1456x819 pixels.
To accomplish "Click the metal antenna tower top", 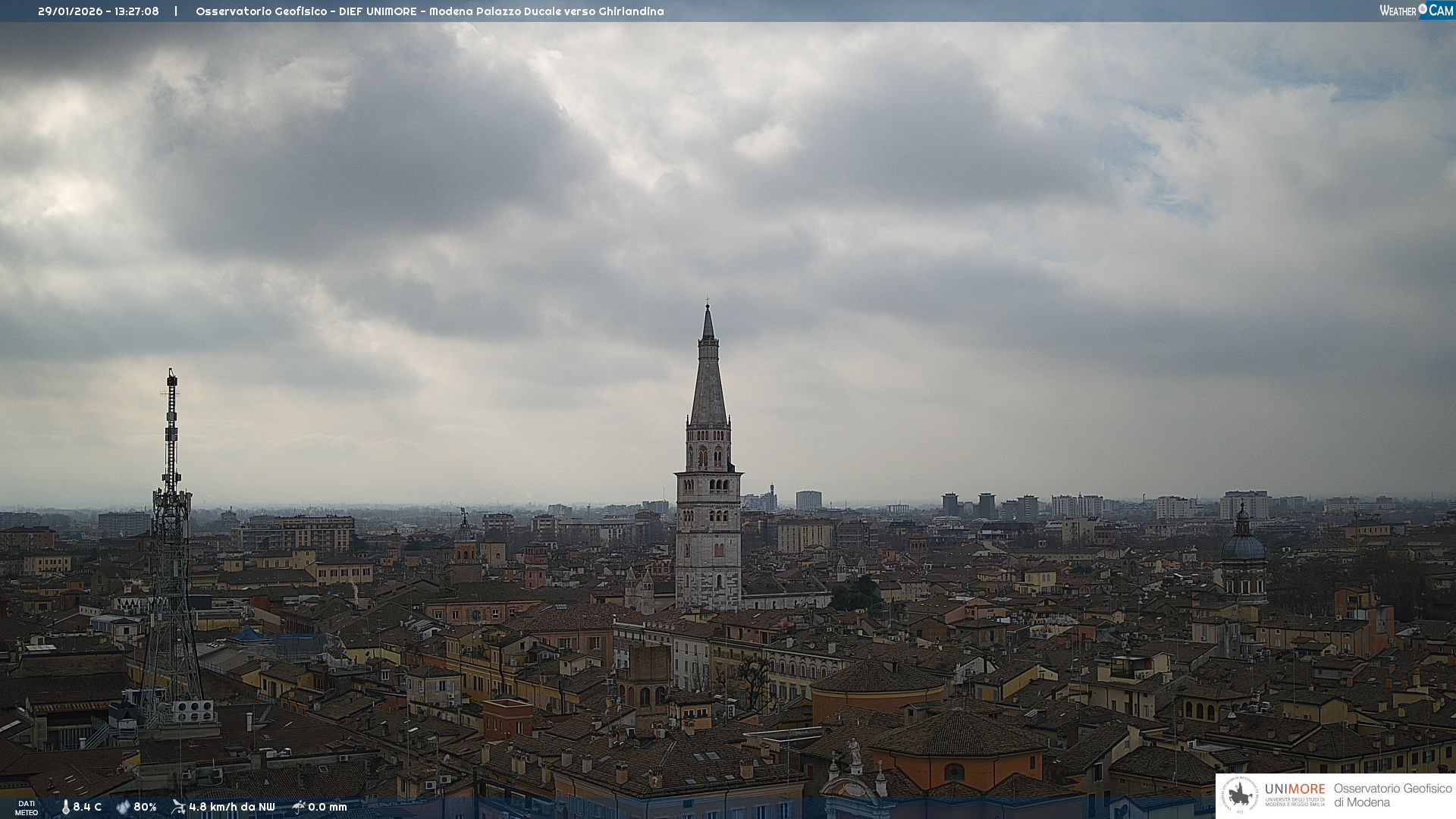I will 172,379.
